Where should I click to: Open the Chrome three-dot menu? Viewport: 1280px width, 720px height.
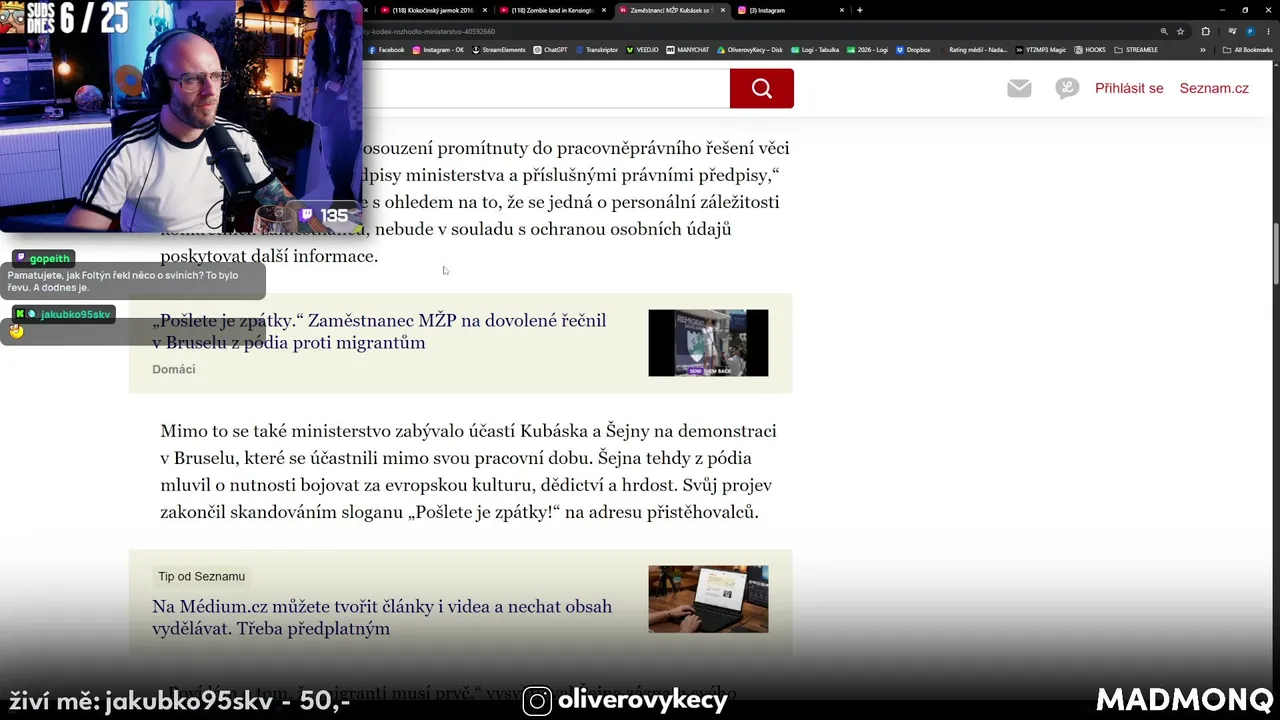1266,31
